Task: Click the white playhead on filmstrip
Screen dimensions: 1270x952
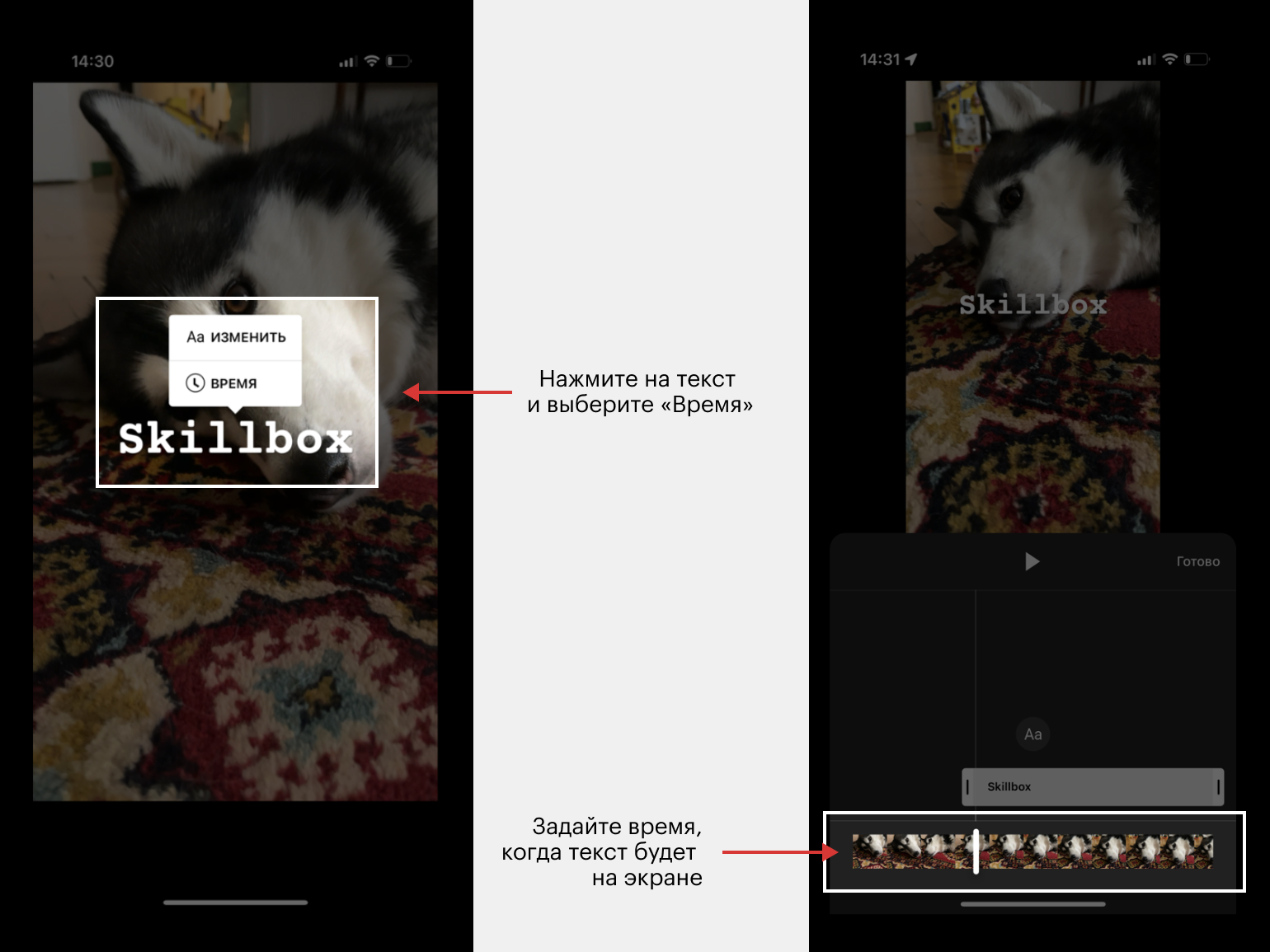Action: (976, 851)
